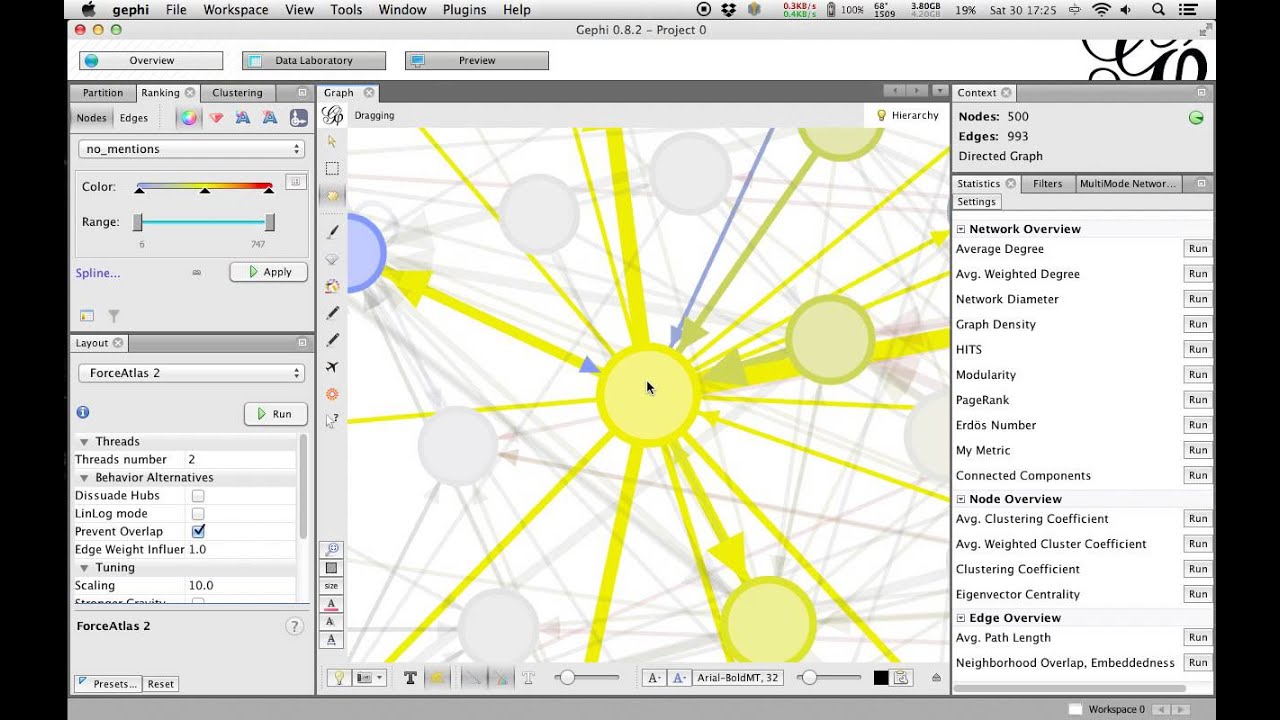Select the color wheel ranking mode
1280x720 pixels.
pyautogui.click(x=188, y=118)
